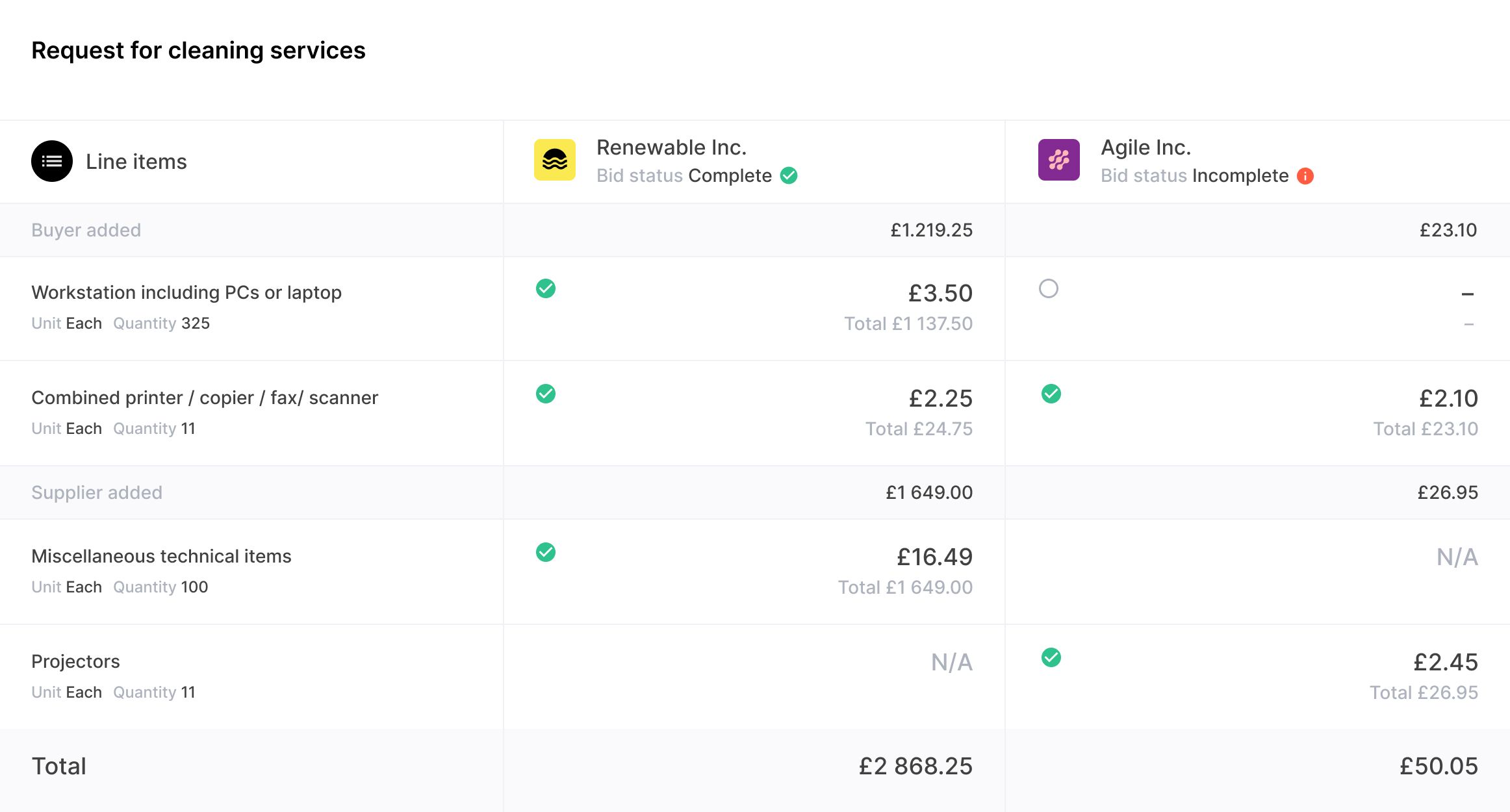Click Agile's green check for Combined printer row

click(1051, 394)
